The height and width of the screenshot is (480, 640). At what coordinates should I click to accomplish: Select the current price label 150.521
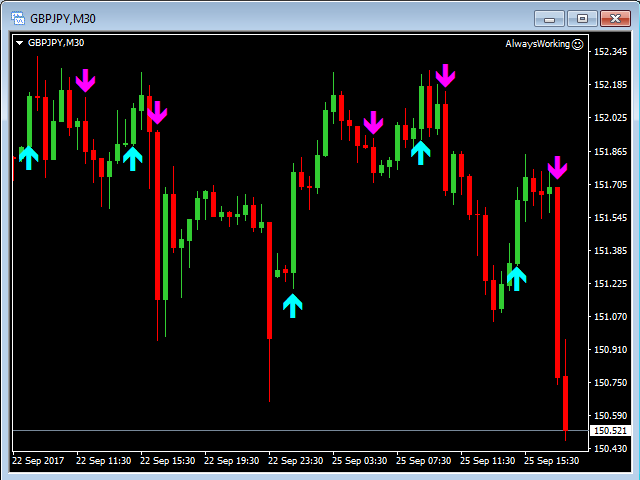pos(610,431)
